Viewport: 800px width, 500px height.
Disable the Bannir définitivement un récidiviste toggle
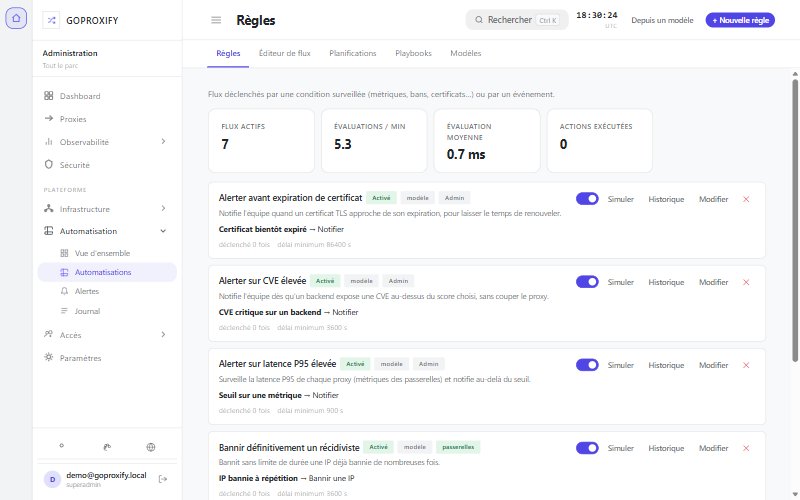point(587,447)
